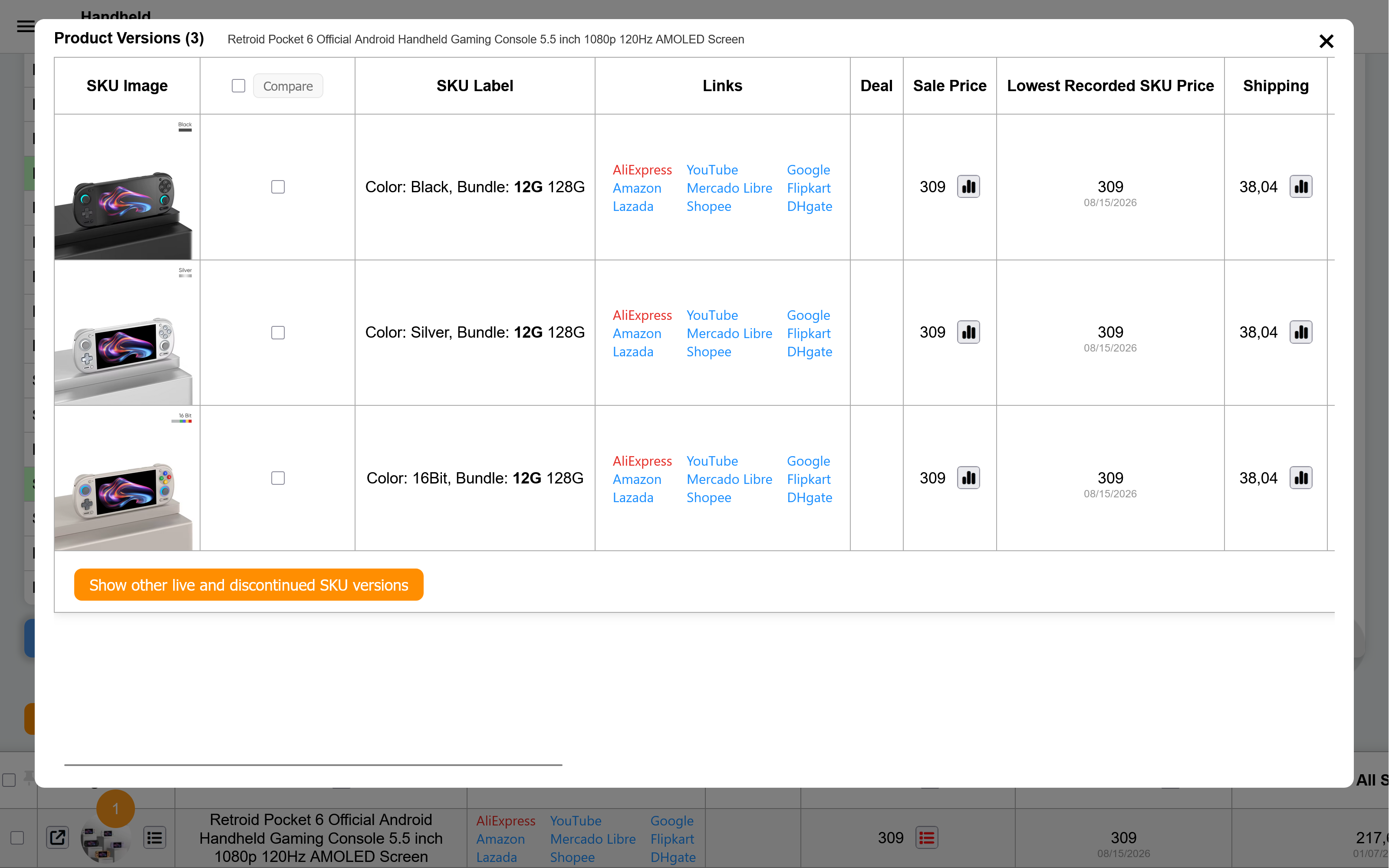Open the AliExpress link for the Silver SKU

642,315
